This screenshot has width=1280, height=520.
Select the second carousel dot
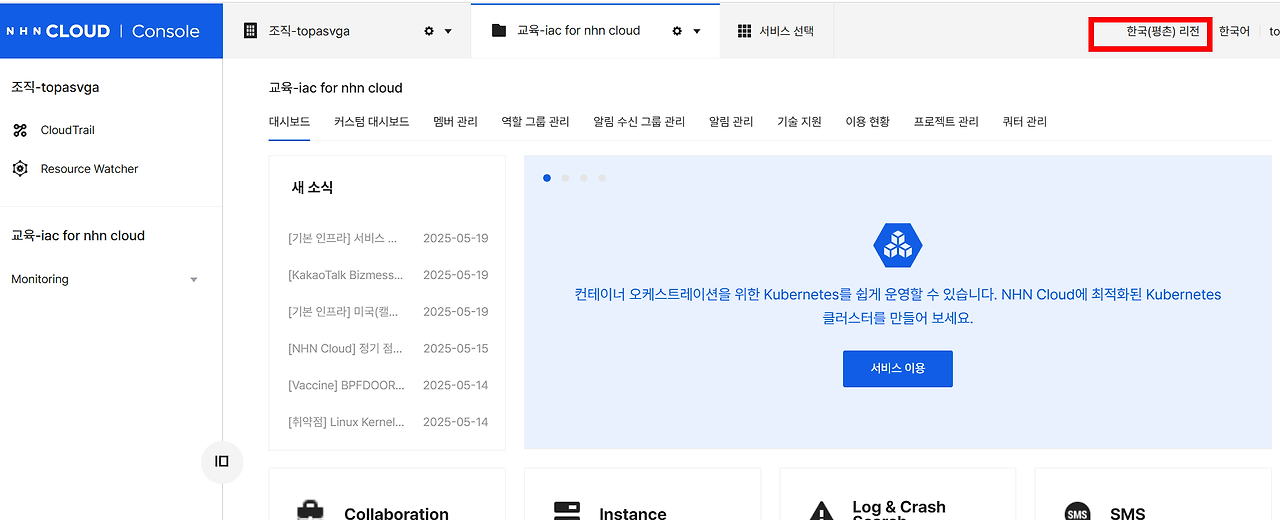click(565, 178)
